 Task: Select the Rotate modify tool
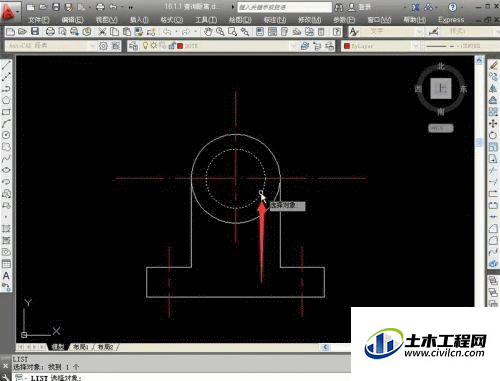pos(493,135)
